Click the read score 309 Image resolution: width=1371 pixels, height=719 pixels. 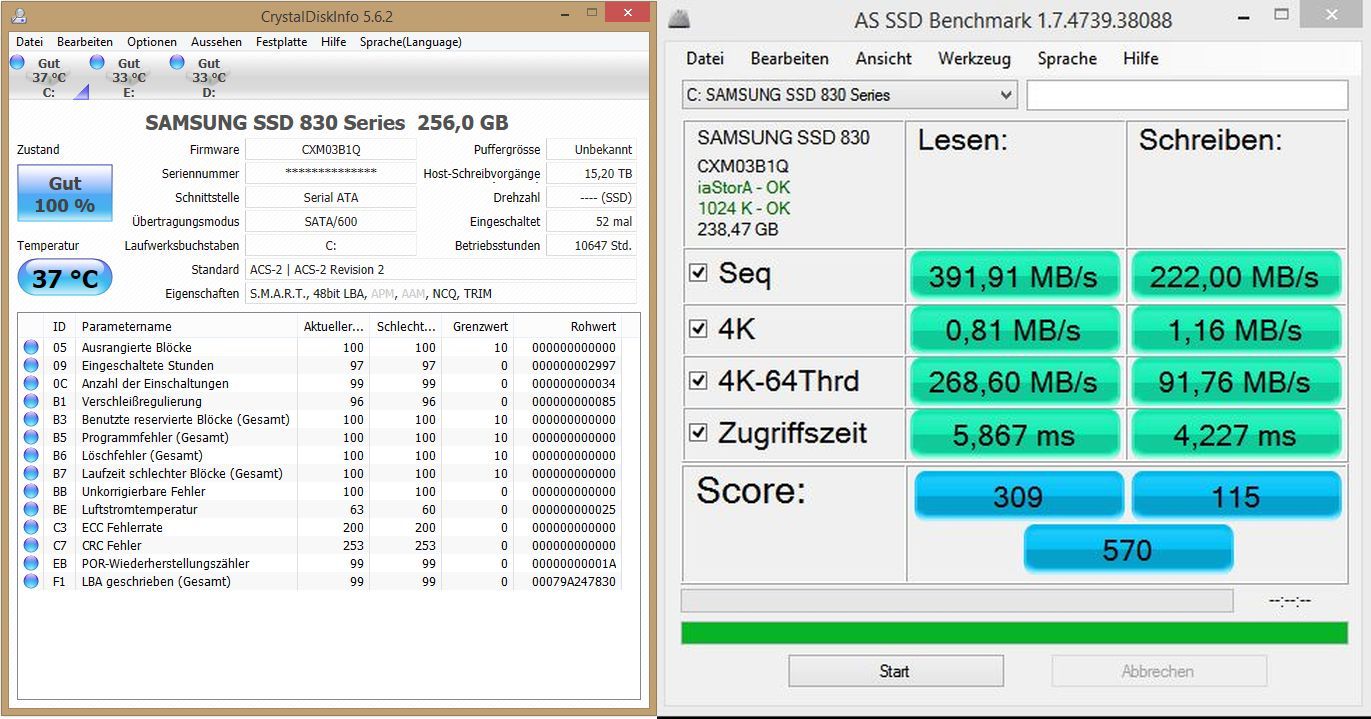1018,496
